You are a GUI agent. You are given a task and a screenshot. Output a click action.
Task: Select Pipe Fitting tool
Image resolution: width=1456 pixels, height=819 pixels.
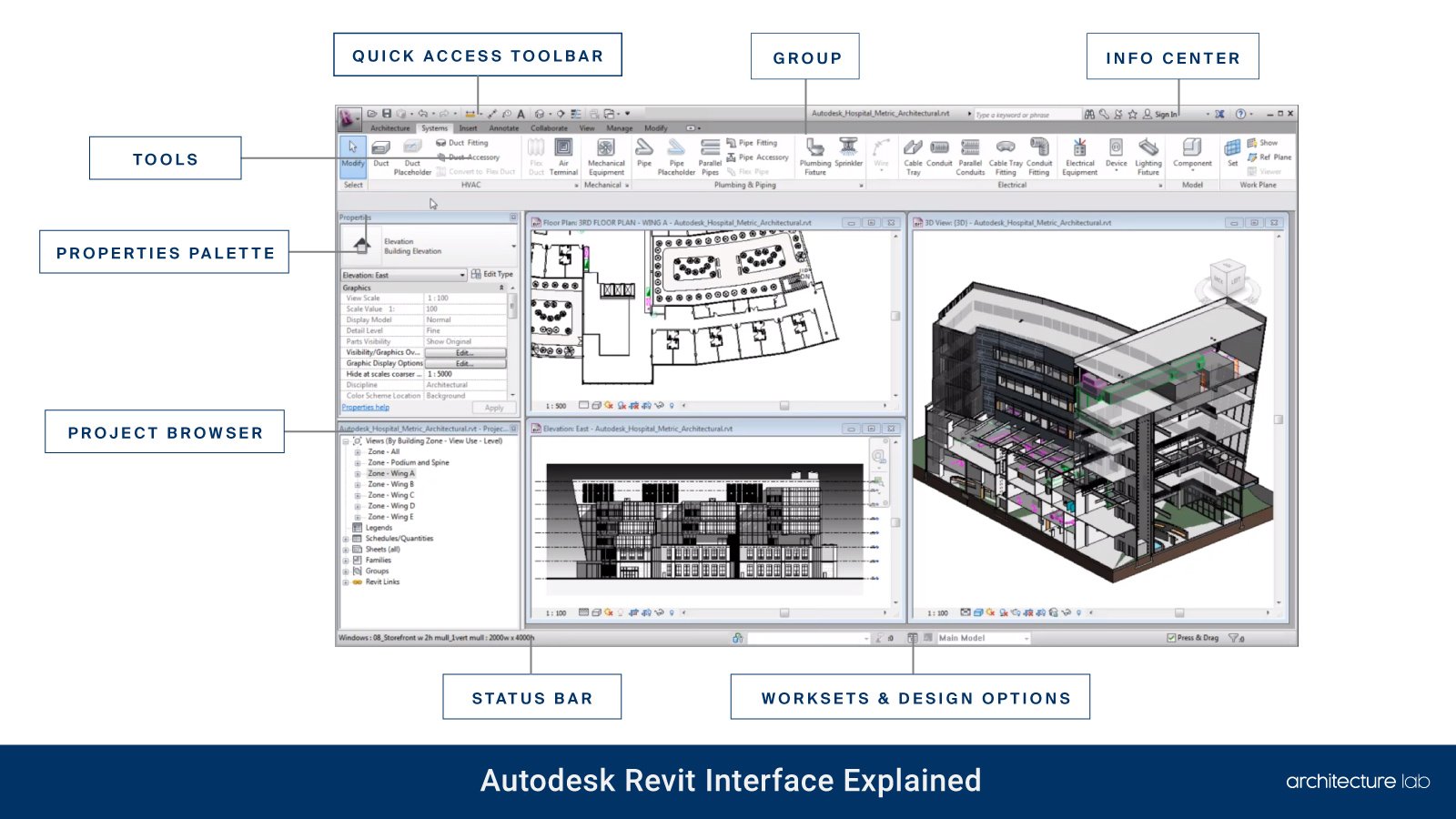[x=752, y=143]
